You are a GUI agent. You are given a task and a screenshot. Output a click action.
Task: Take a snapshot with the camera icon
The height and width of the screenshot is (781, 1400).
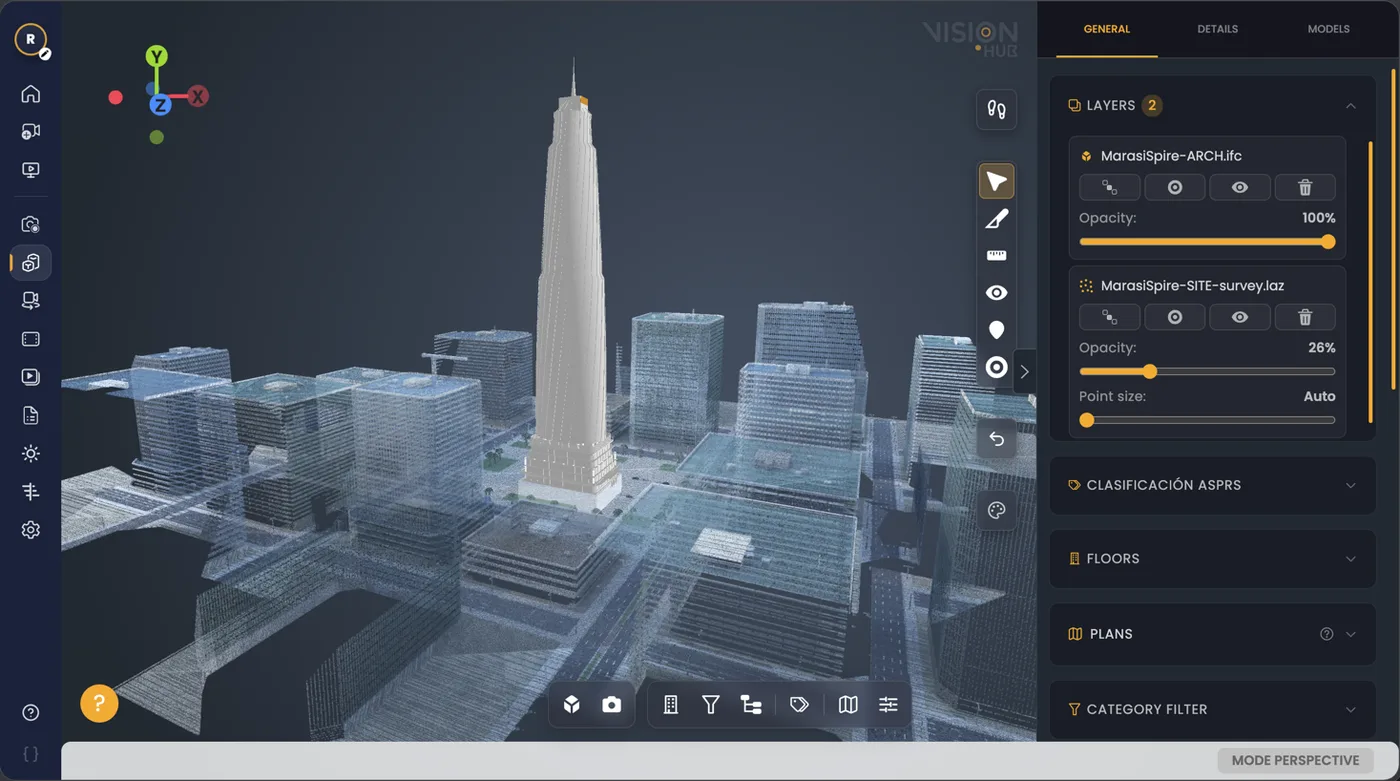point(611,705)
